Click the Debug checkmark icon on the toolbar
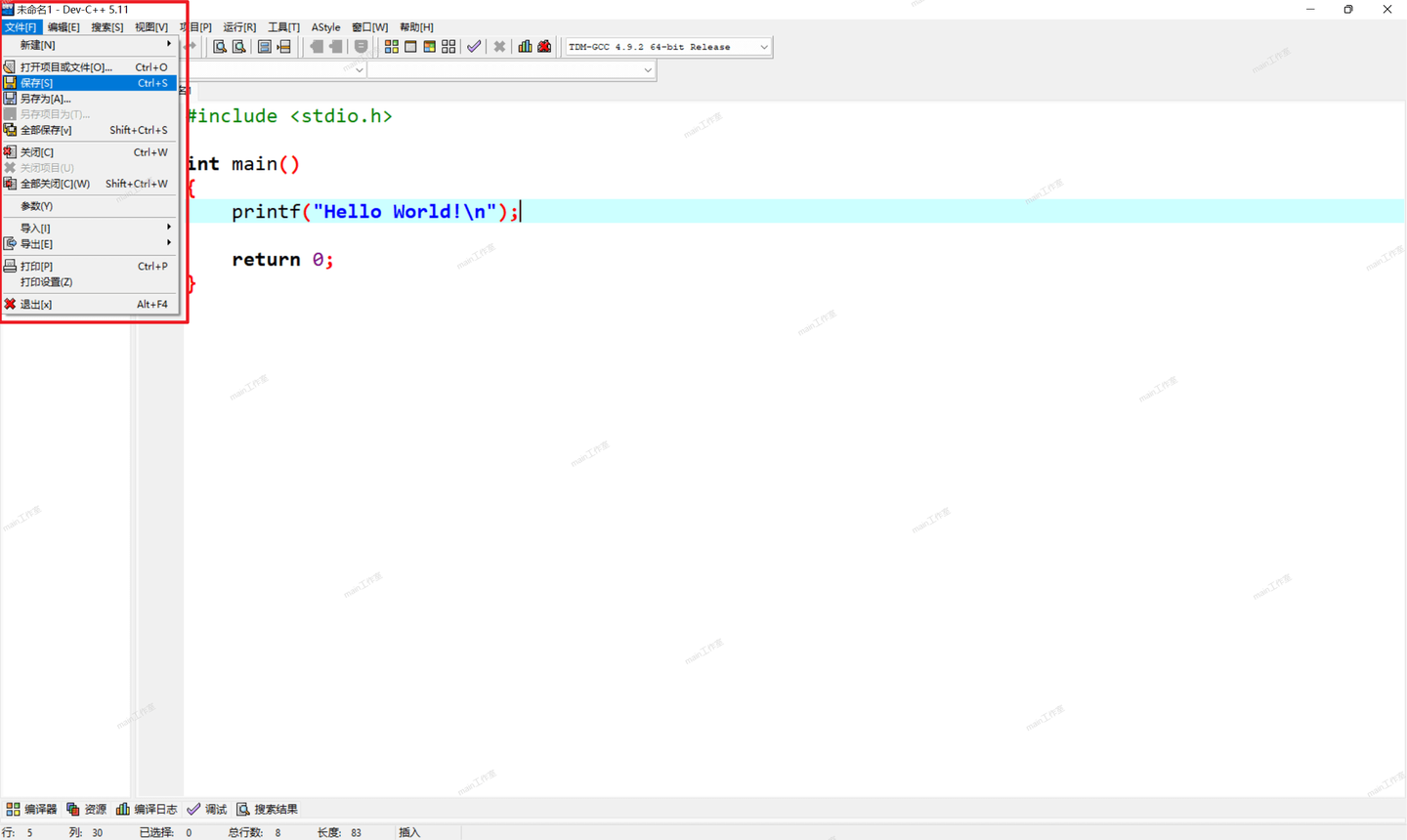The image size is (1407, 840). [x=474, y=46]
